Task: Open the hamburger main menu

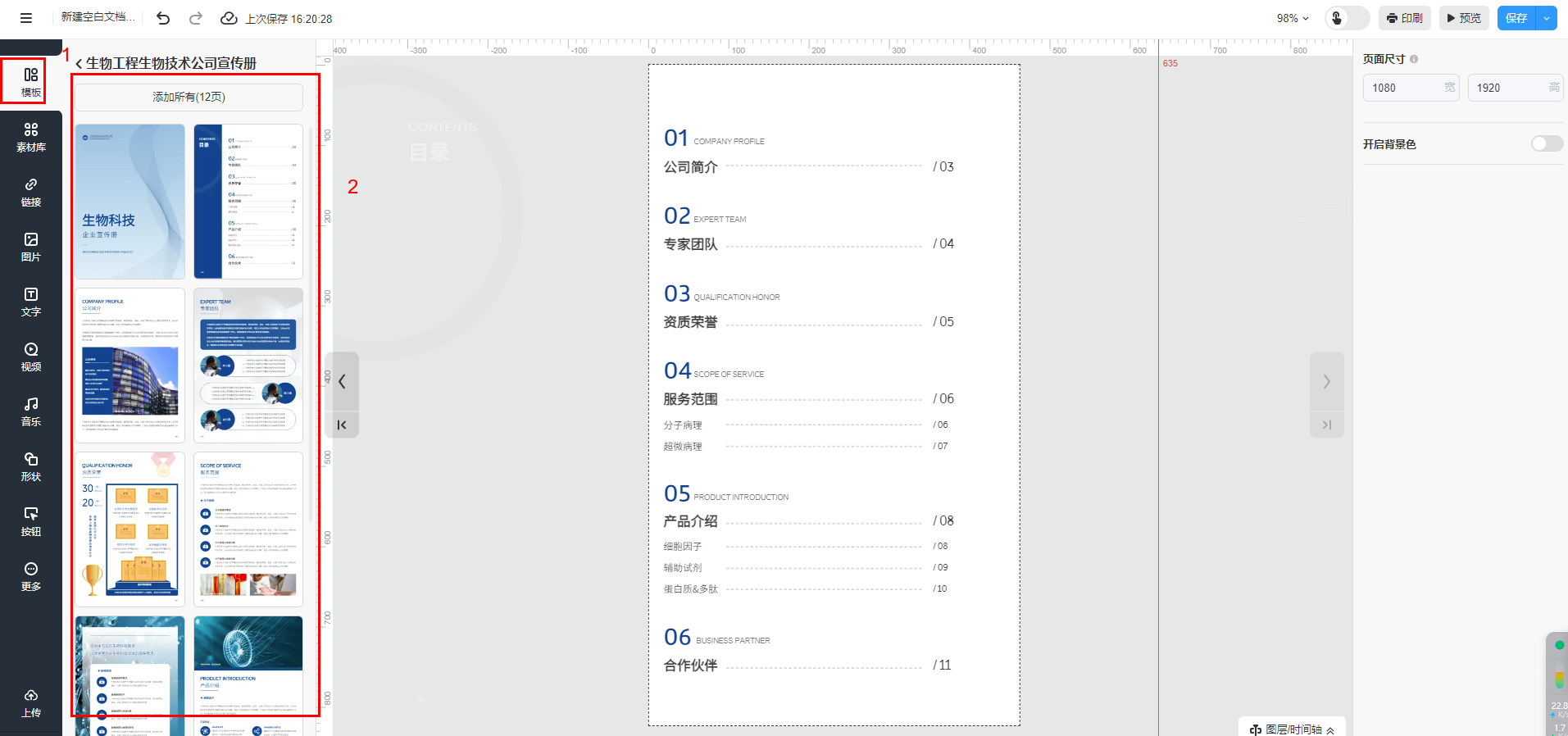Action: point(26,18)
